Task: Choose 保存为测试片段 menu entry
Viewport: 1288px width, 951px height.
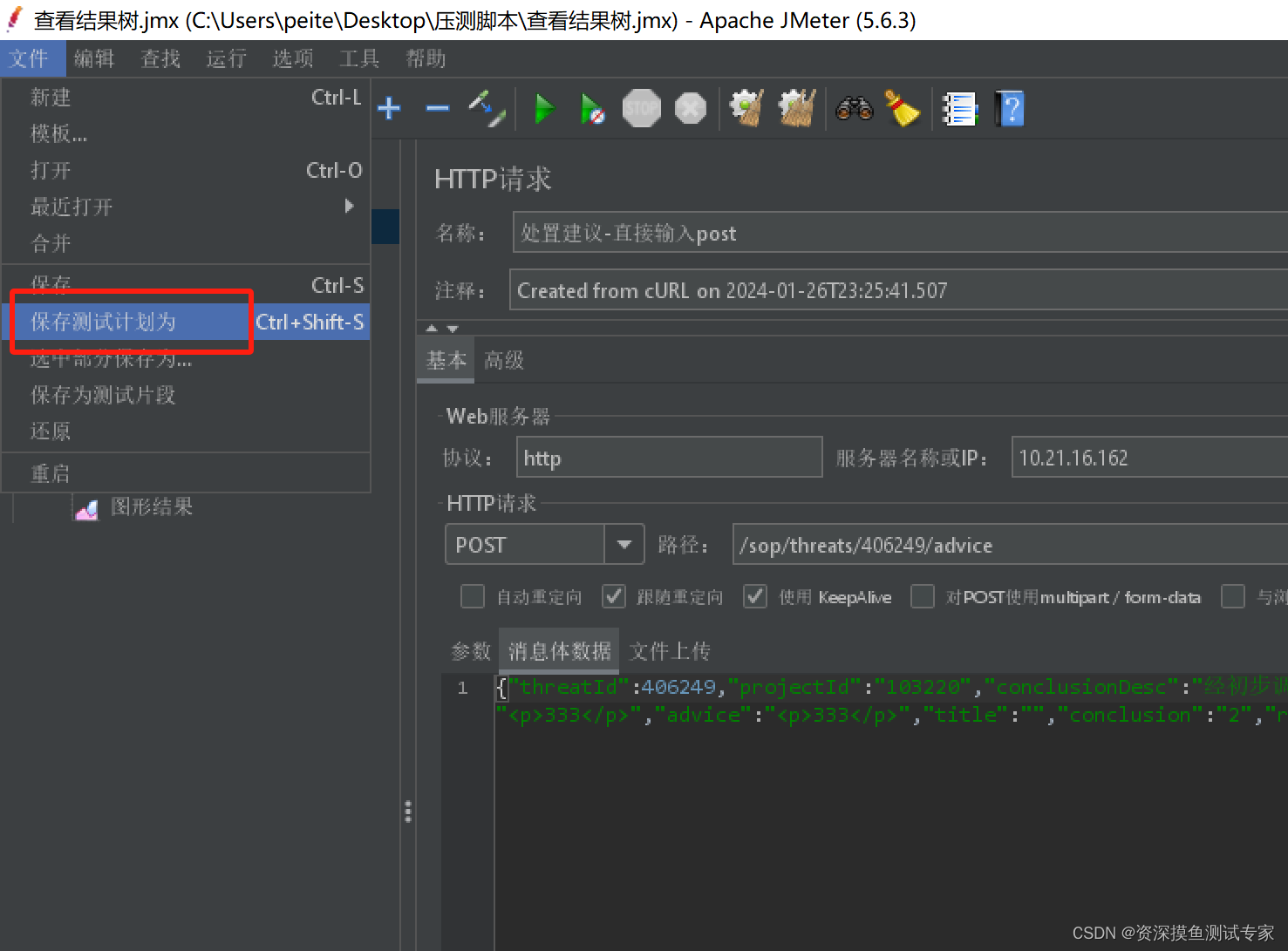Action: click(186, 395)
